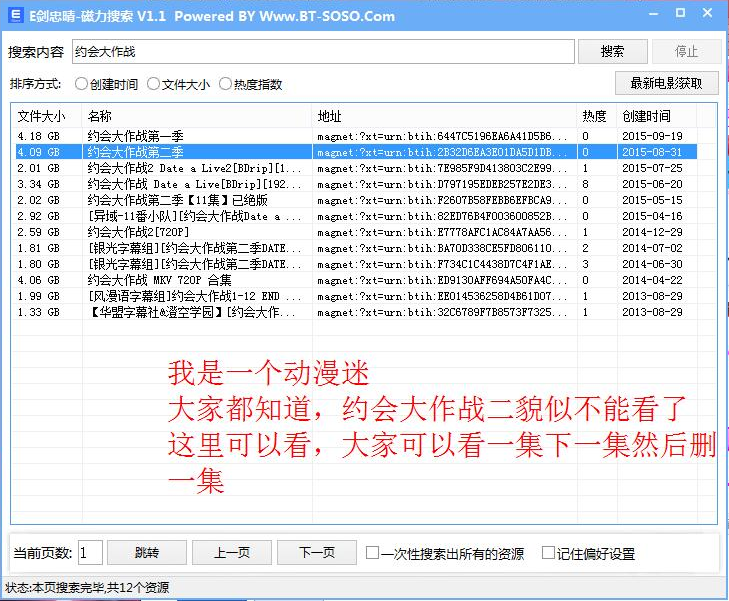
Task: Click the 跳转 button
Action: 147,553
